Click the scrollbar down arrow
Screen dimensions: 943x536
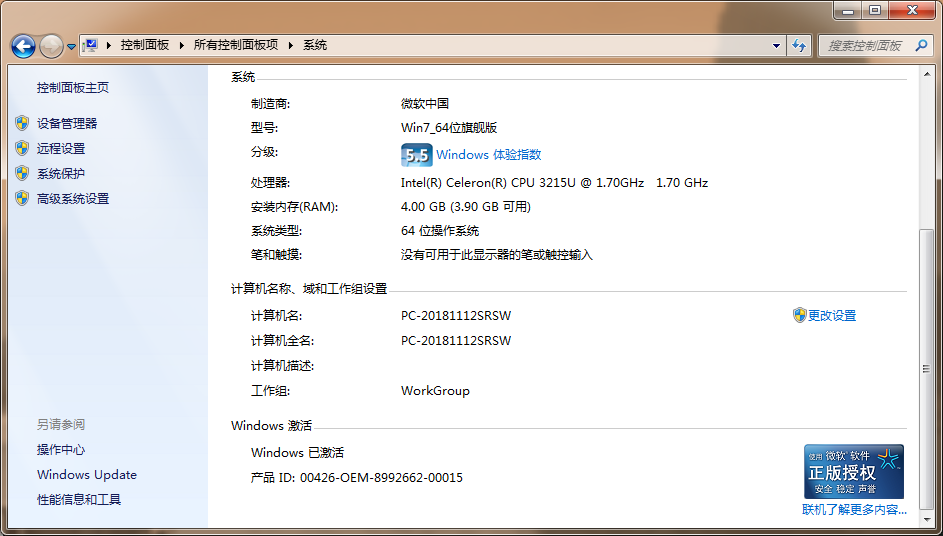(x=926, y=520)
